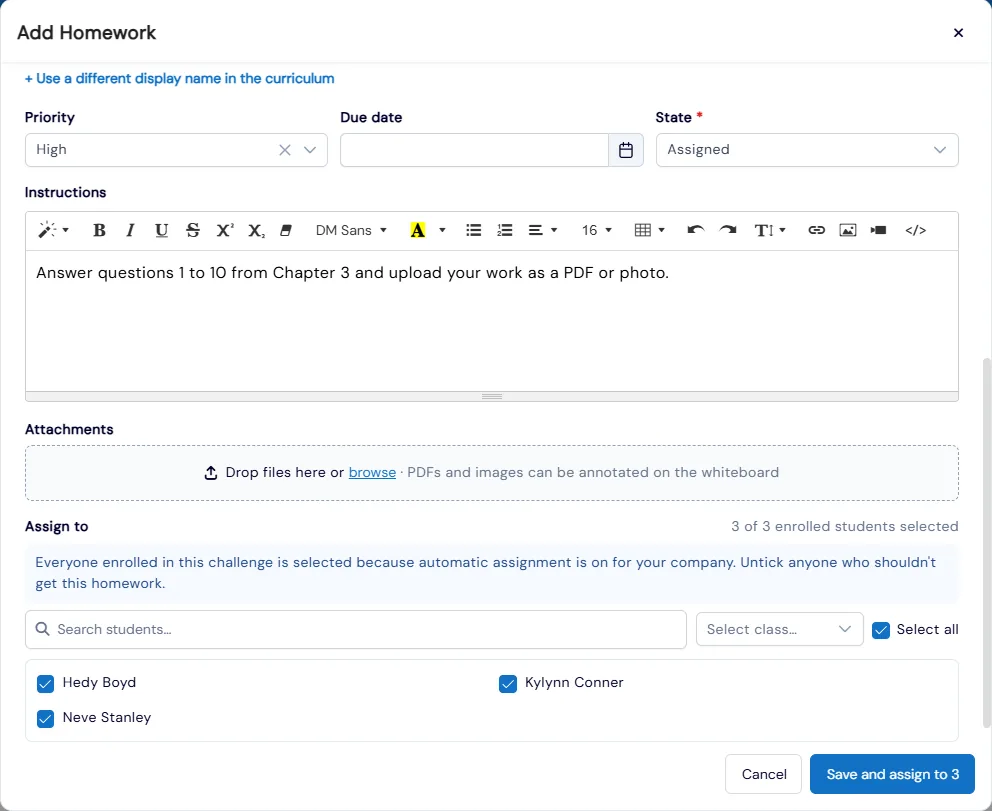Undo the last edit
The image size is (992, 811).
click(x=696, y=230)
